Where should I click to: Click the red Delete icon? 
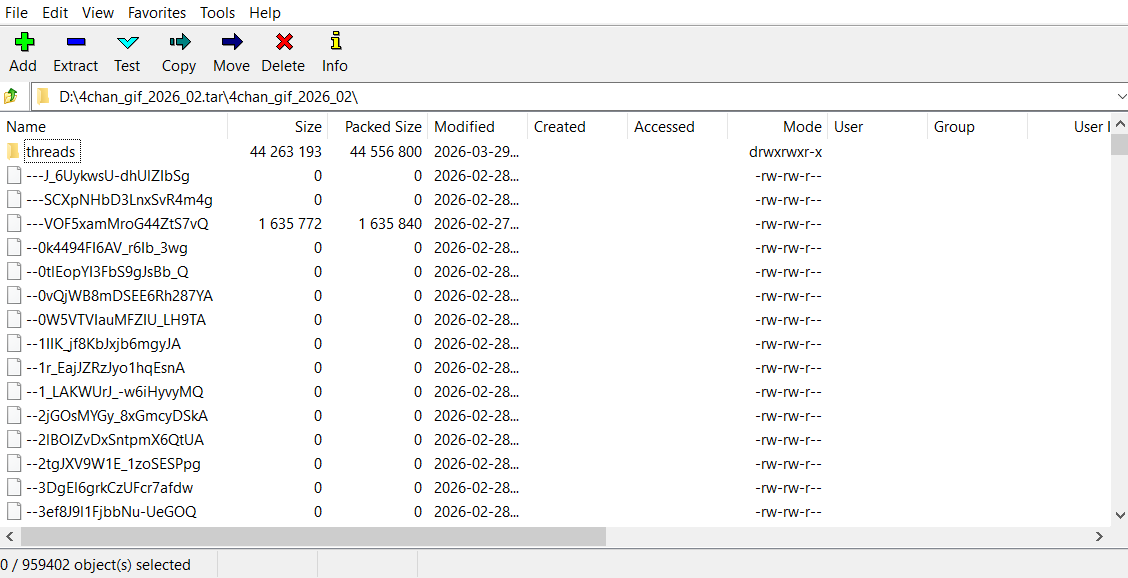[x=284, y=42]
